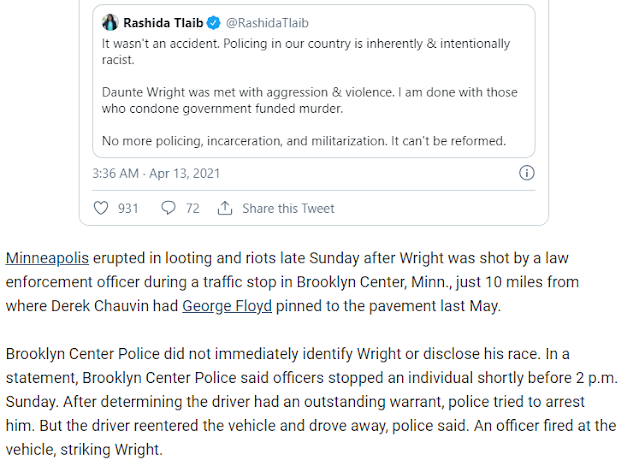Screen dimensions: 639x460
Task: Click the 'vehicle, striking Wright.' sentence
Action: point(84,449)
